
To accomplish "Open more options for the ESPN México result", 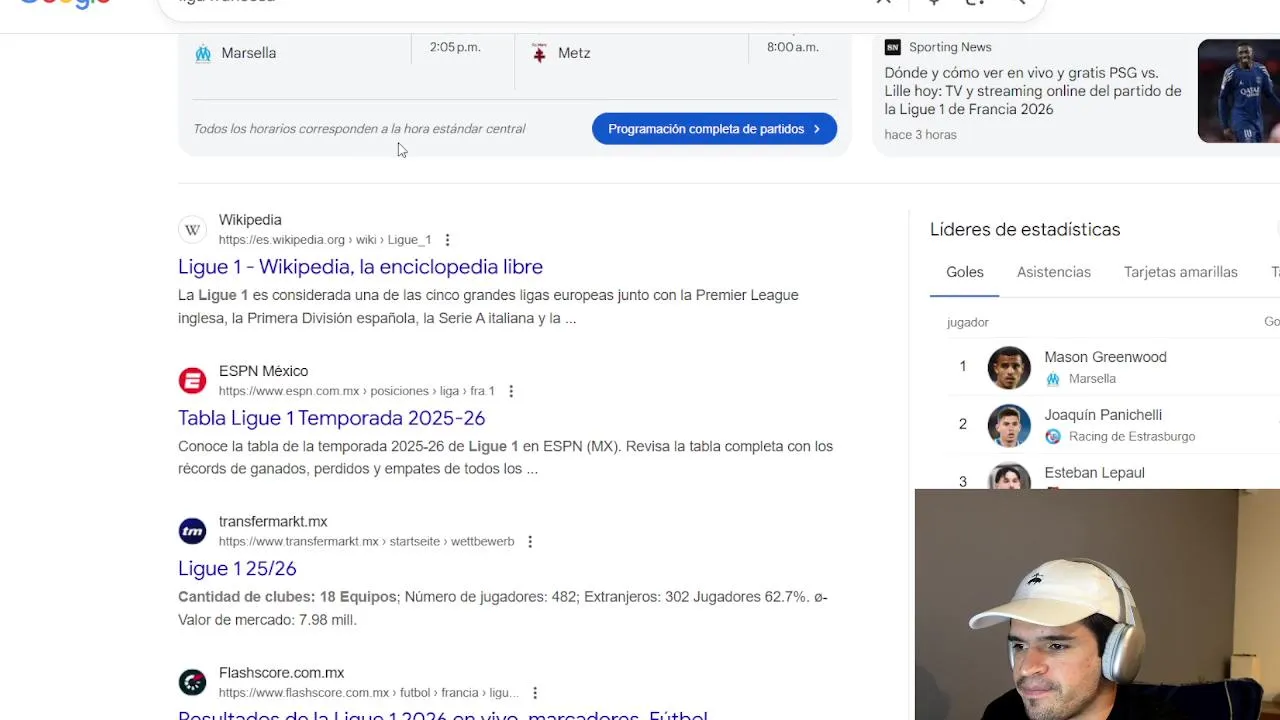I will coord(510,391).
